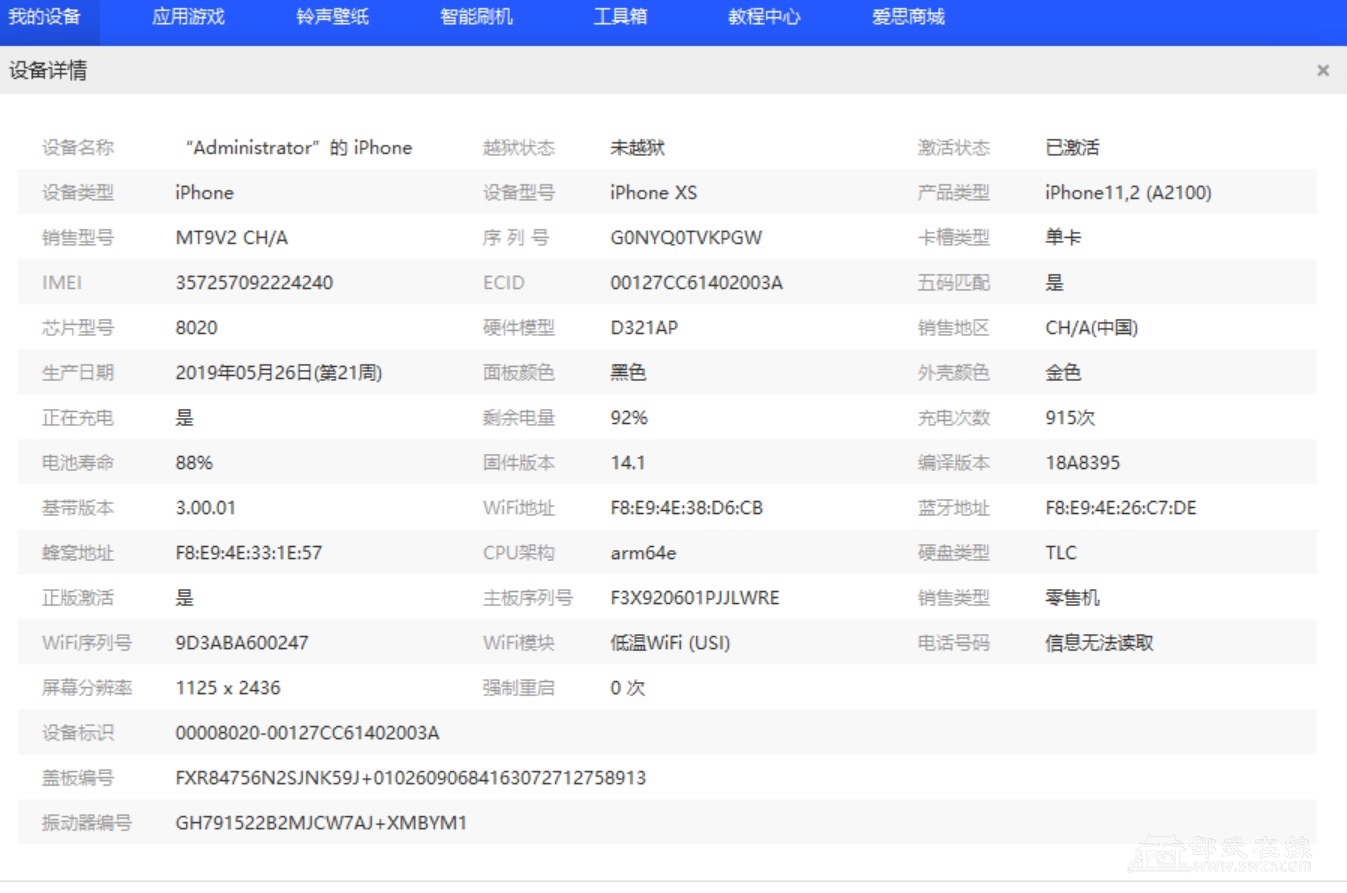
Task: Click the IMEI value 357257092224240
Action: pos(254,283)
